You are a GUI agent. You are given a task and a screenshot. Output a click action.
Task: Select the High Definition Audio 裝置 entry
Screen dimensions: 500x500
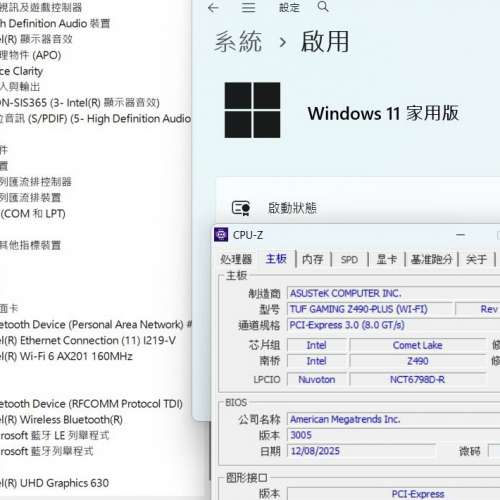point(55,23)
